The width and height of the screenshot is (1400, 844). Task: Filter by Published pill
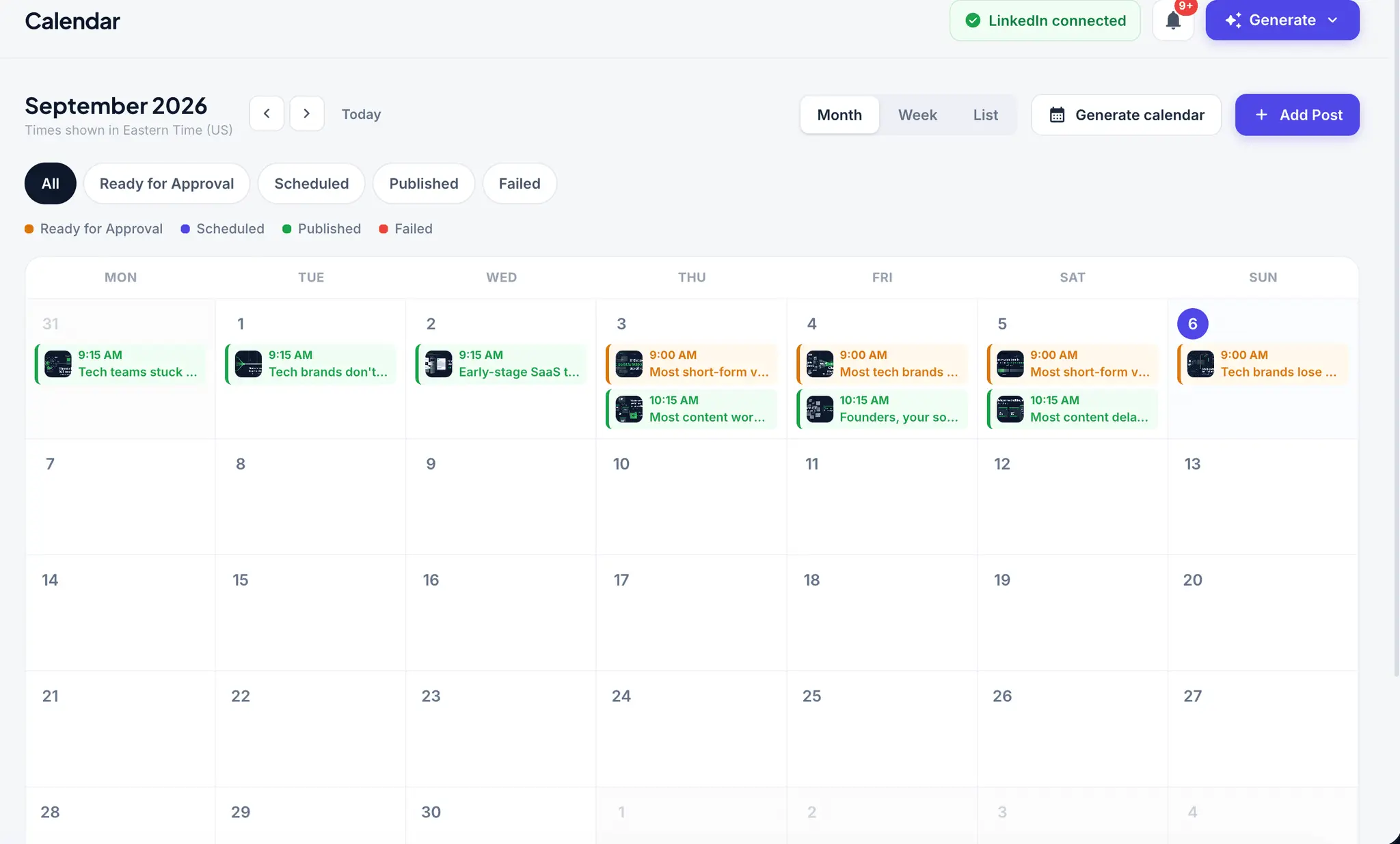pyautogui.click(x=424, y=183)
